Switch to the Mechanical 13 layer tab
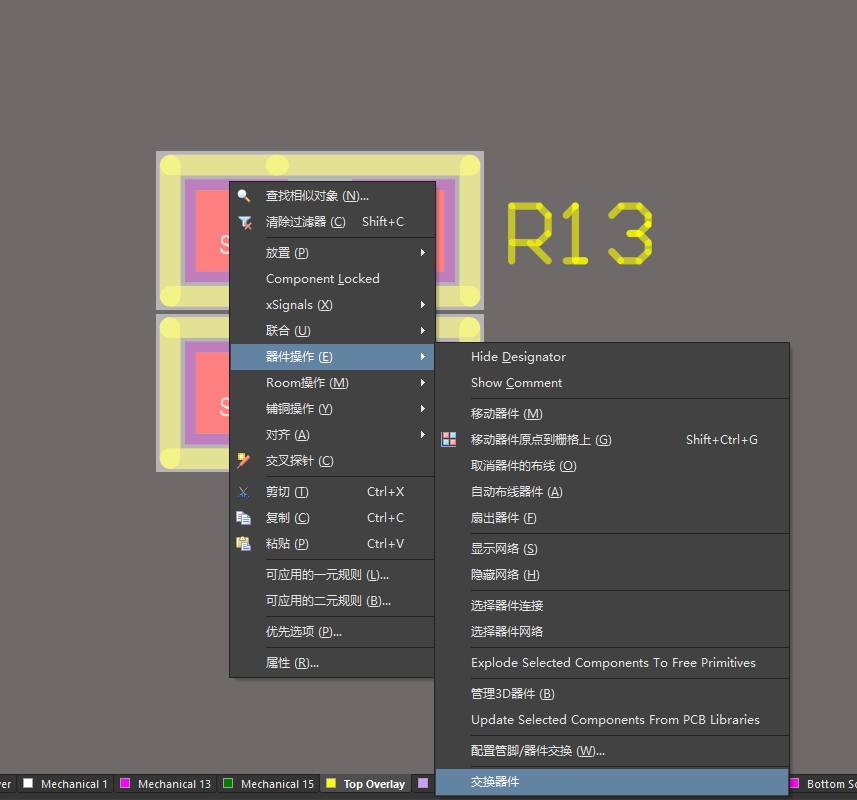 pos(174,784)
